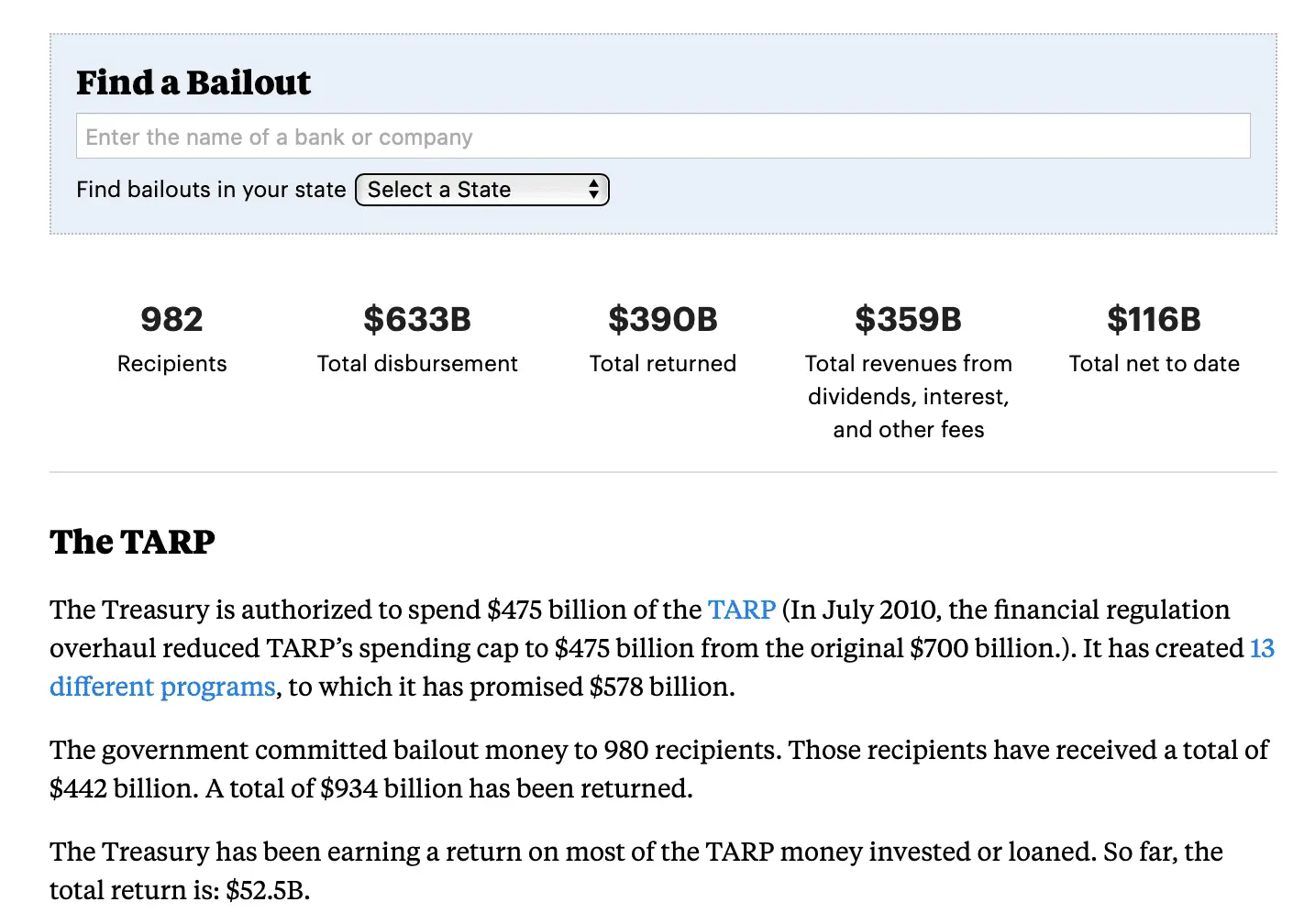Click the Total returned label

pyautogui.click(x=662, y=363)
